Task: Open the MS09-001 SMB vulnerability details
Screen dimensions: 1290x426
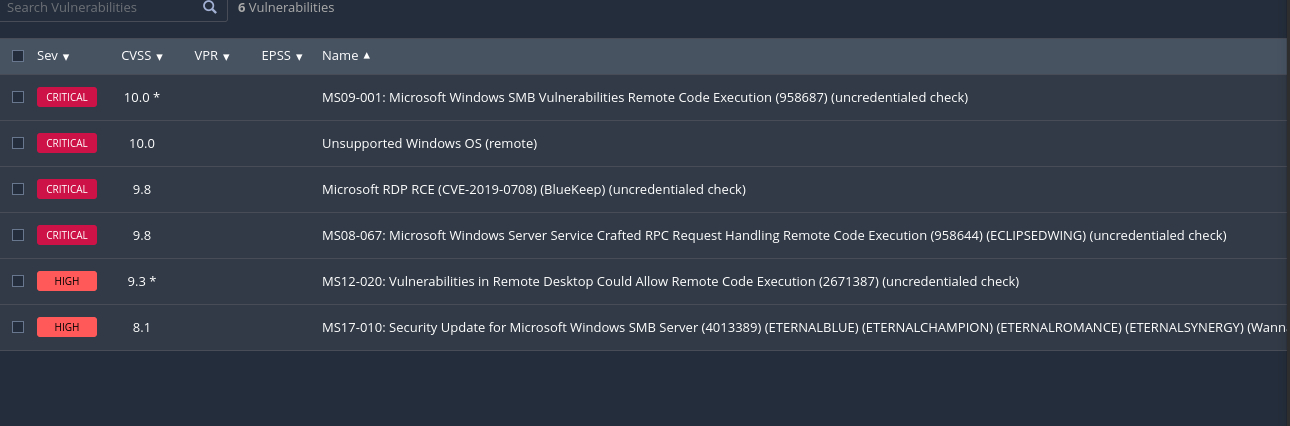Action: click(644, 97)
